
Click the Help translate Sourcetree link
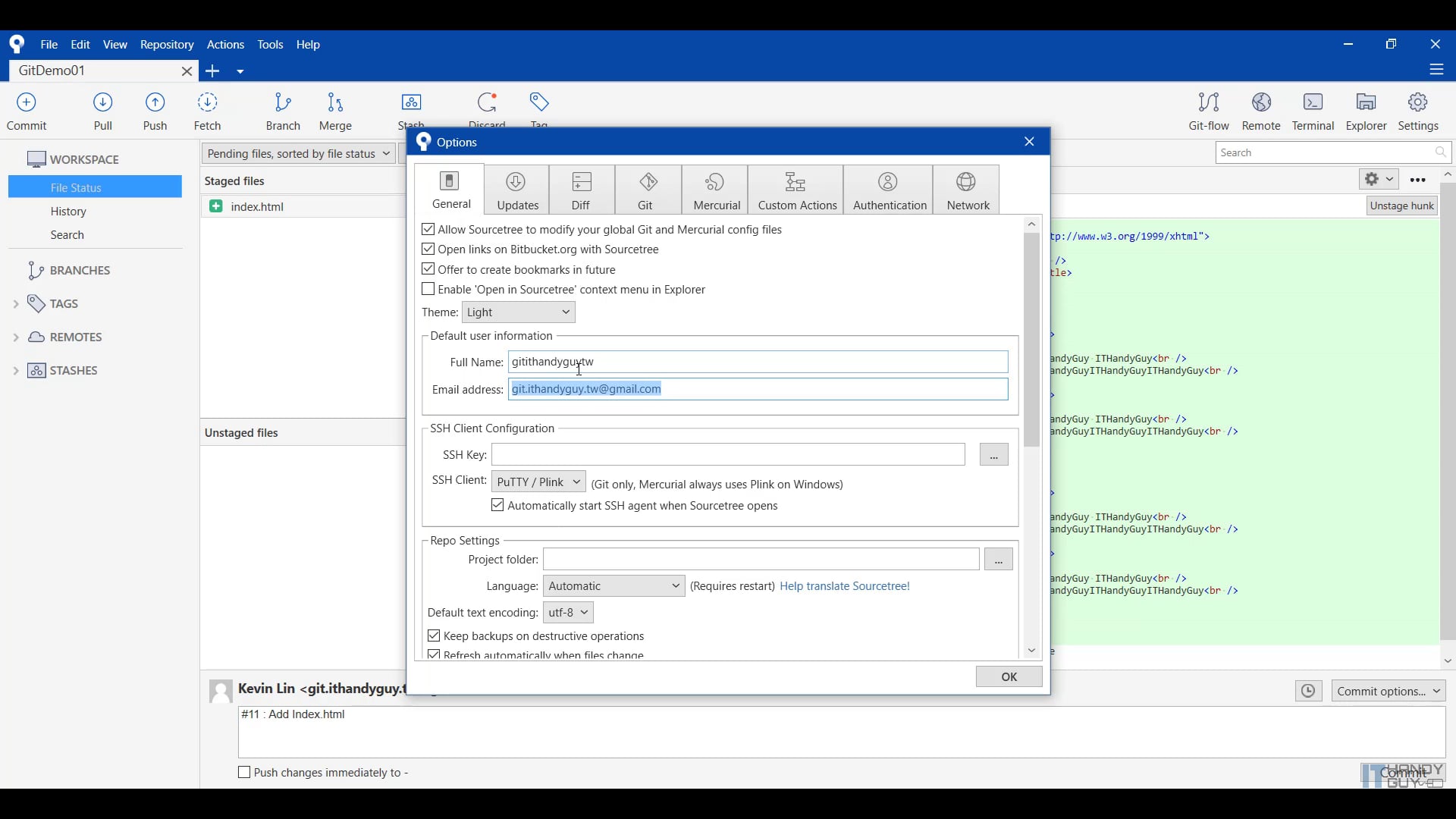pos(844,586)
